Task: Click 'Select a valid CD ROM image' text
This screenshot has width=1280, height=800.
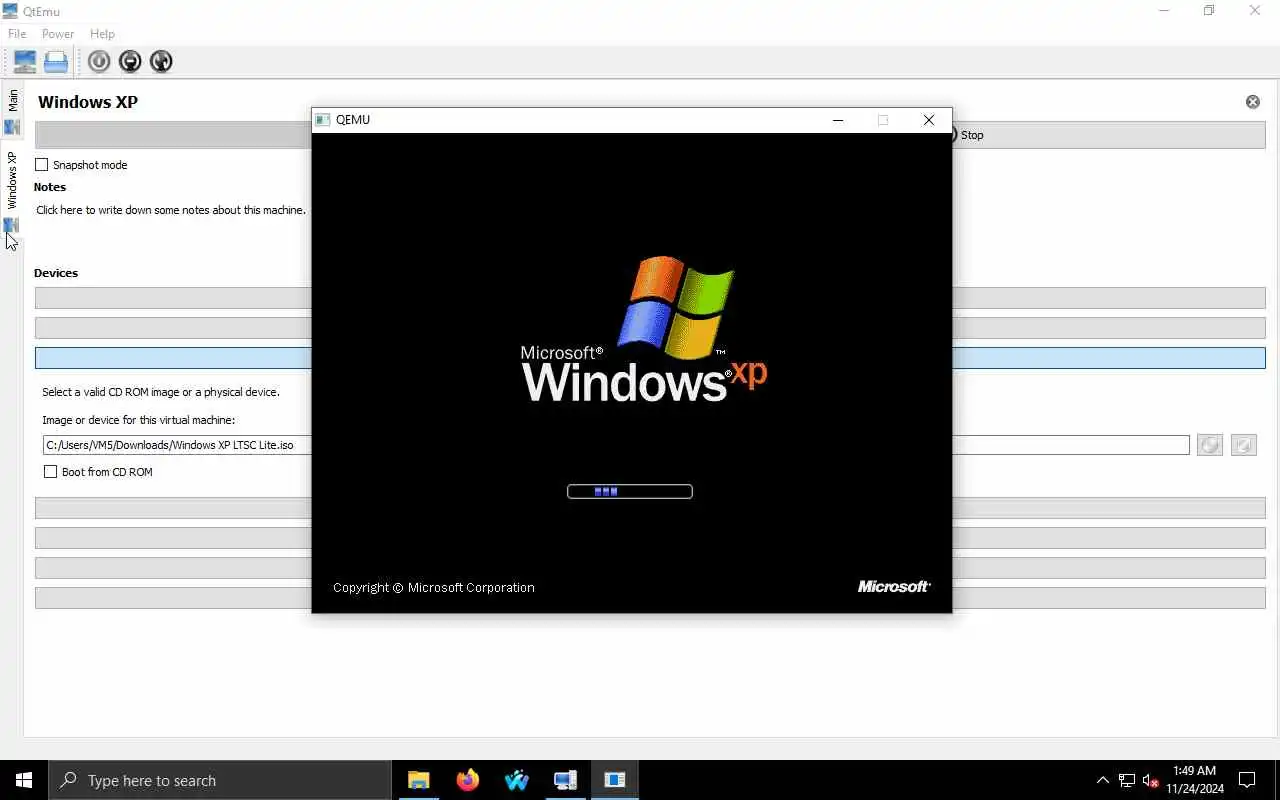Action: click(161, 392)
